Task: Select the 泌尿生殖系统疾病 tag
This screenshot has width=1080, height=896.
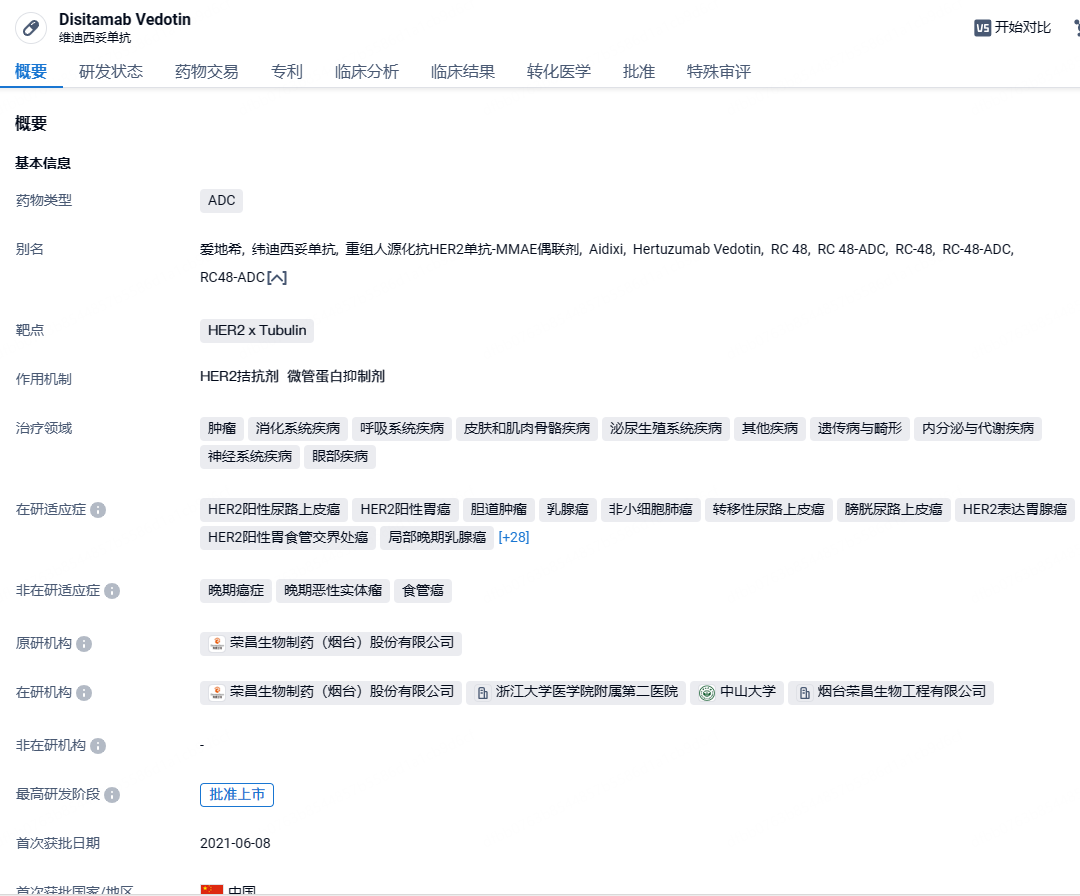Action: point(666,428)
